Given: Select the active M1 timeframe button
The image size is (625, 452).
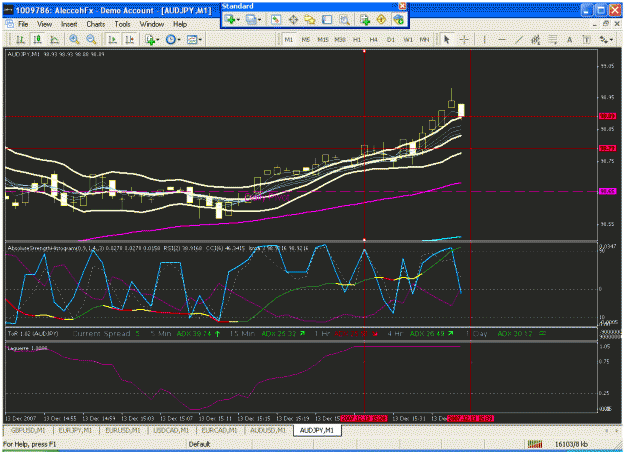Looking at the screenshot, I should (x=289, y=39).
